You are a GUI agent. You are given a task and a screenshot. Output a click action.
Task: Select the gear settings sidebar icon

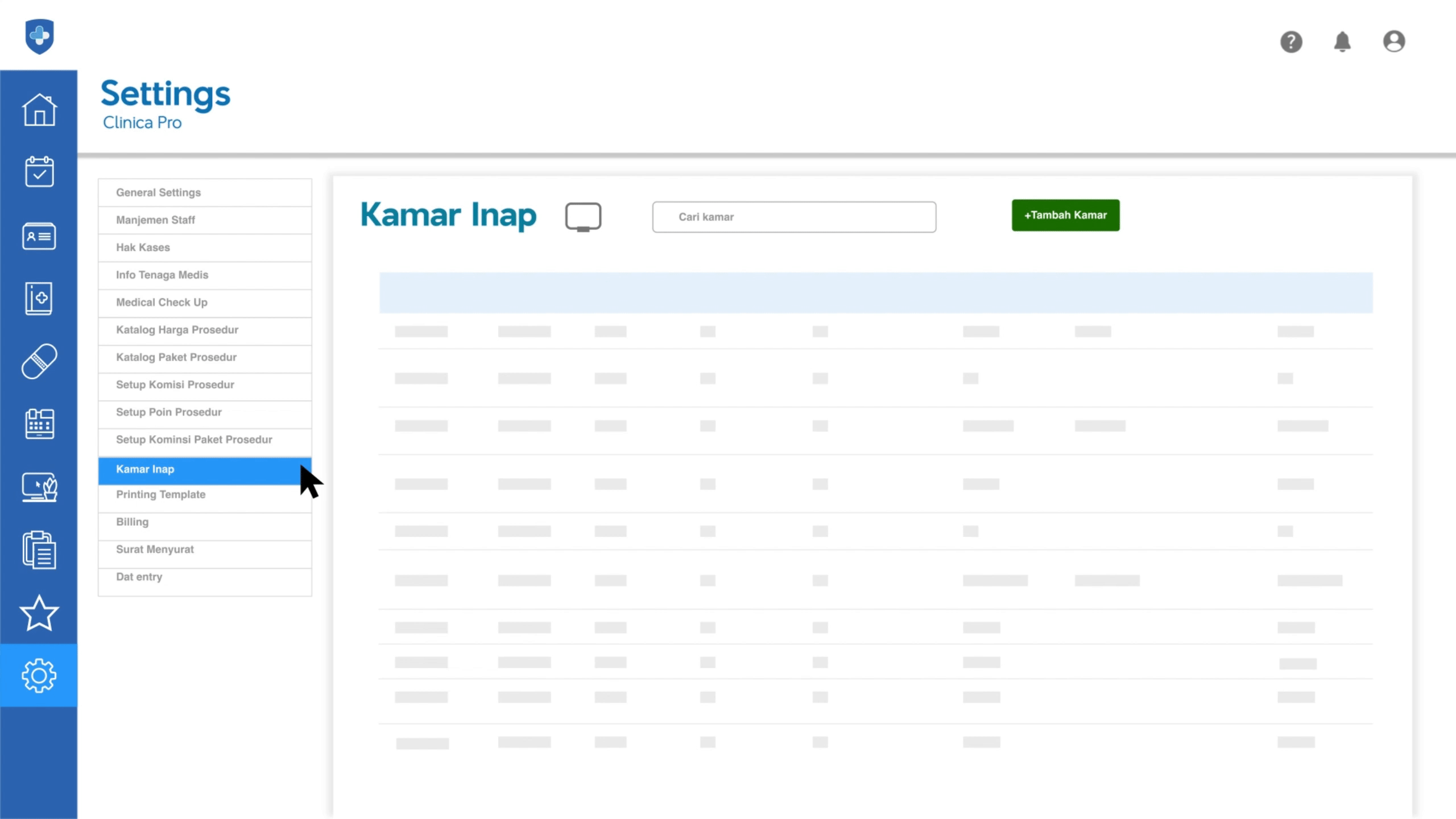coord(39,676)
